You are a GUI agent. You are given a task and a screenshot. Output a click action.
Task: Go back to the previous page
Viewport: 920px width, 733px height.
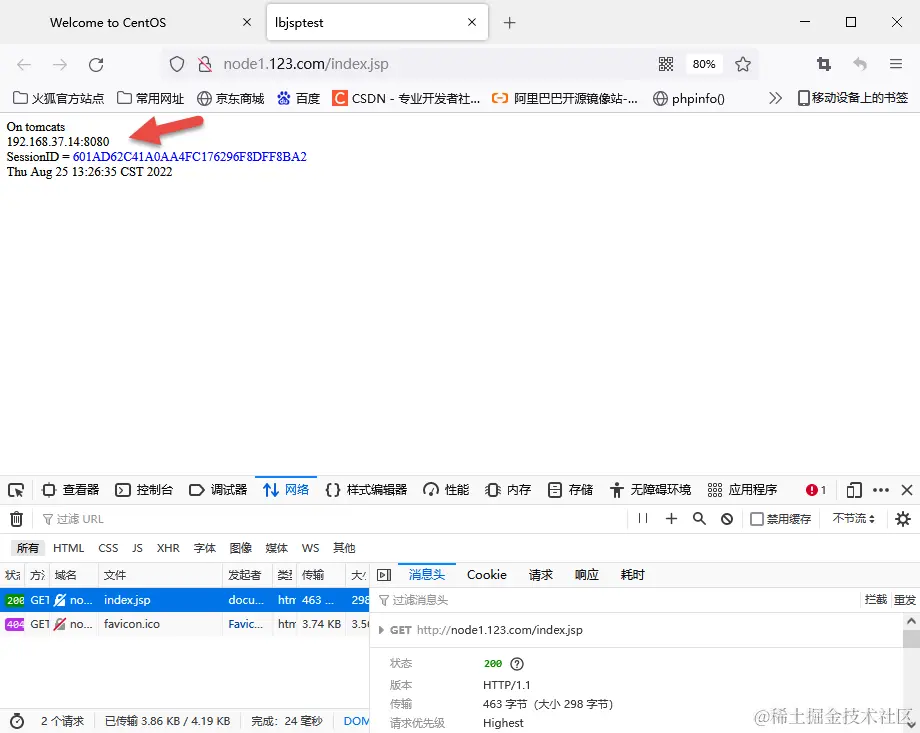coord(24,65)
